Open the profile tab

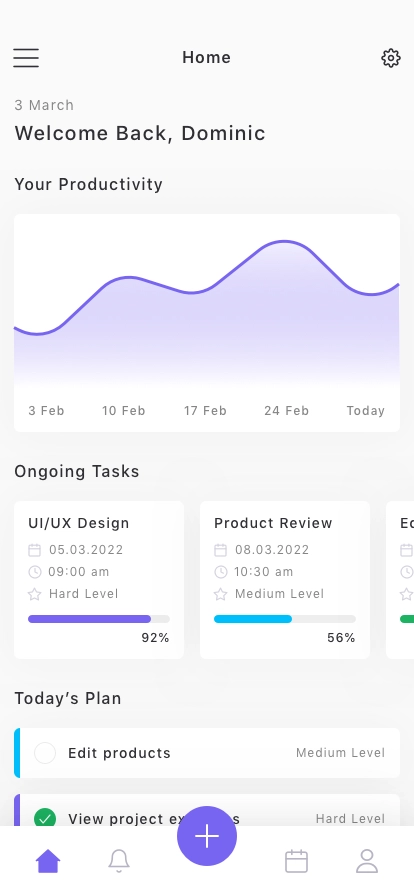pyautogui.click(x=367, y=861)
